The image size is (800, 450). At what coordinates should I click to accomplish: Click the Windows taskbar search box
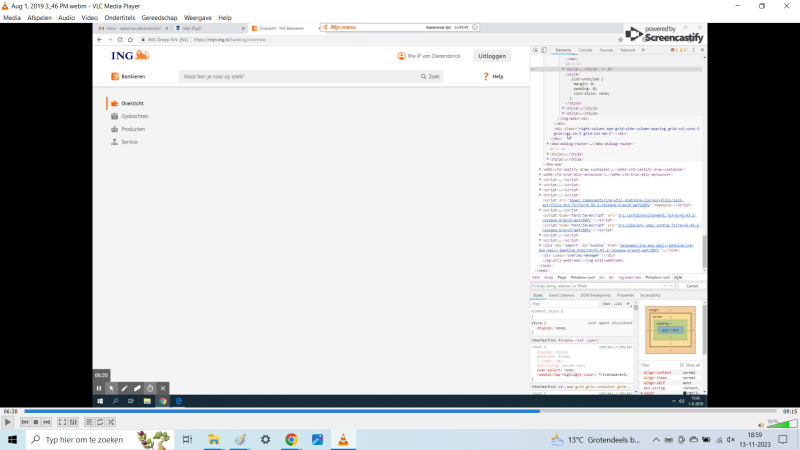pos(80,439)
